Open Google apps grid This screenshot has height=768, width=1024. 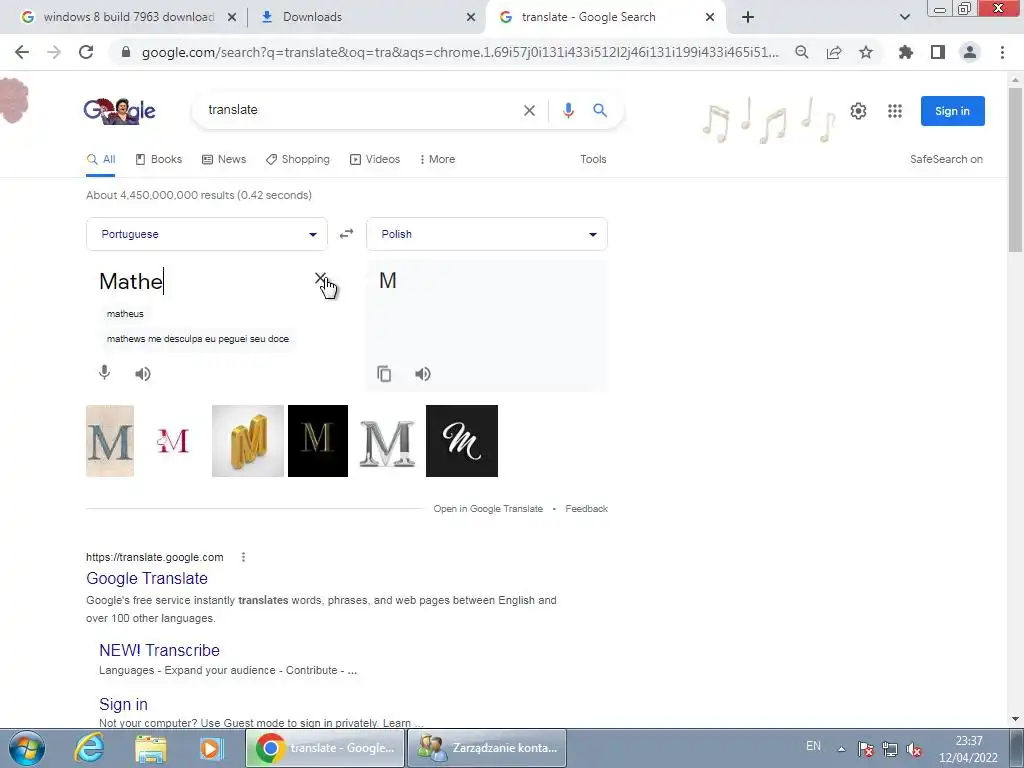[x=895, y=111]
